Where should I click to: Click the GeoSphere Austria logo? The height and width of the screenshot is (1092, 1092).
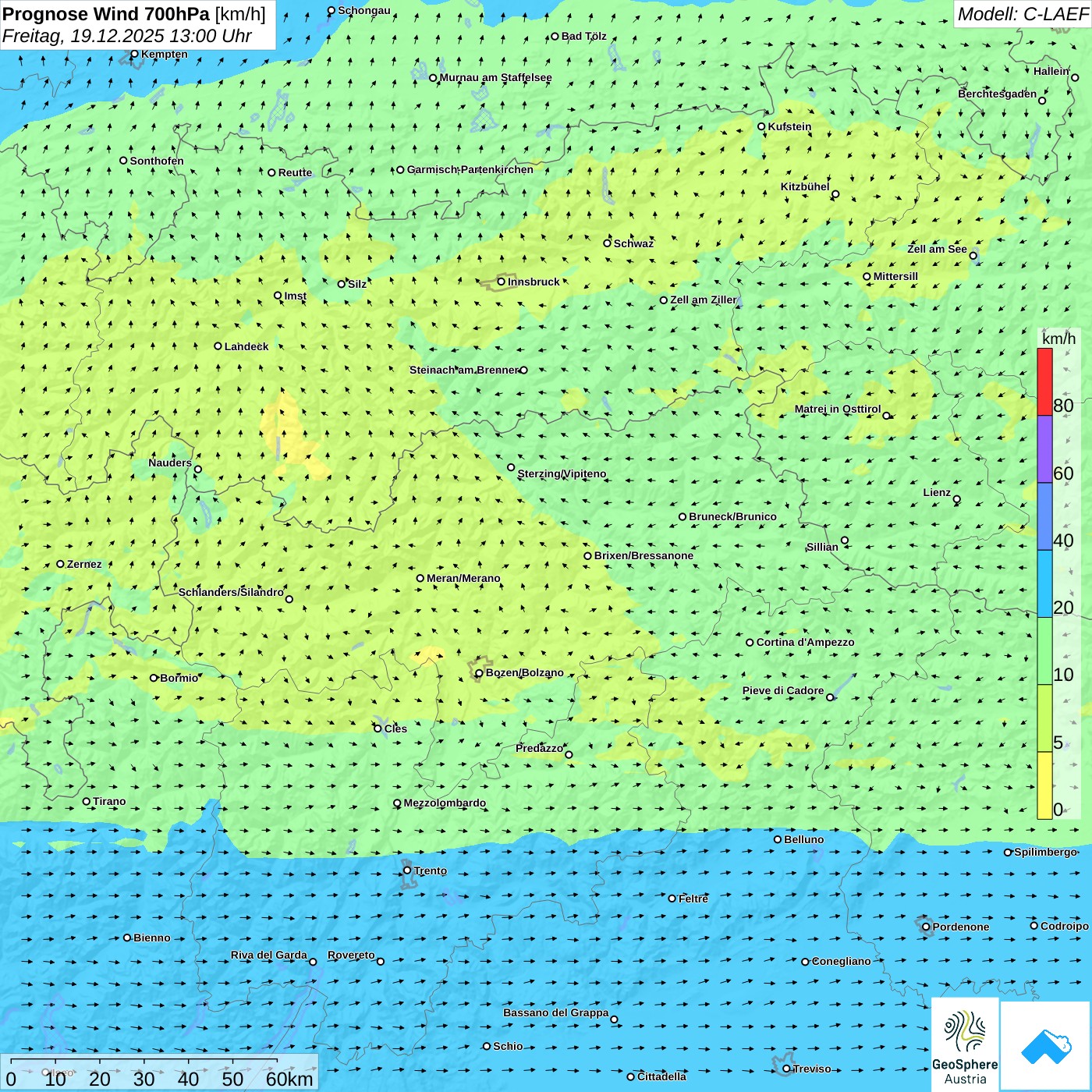tap(965, 1044)
